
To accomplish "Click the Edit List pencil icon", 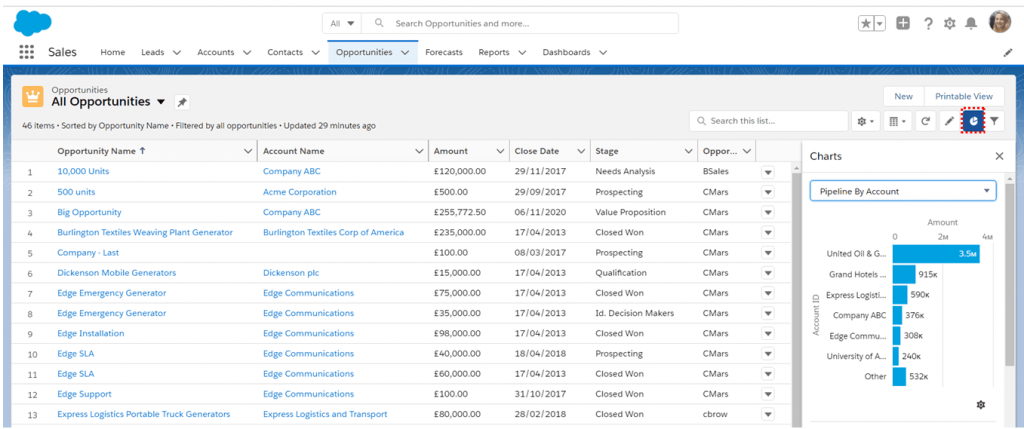I will 950,121.
